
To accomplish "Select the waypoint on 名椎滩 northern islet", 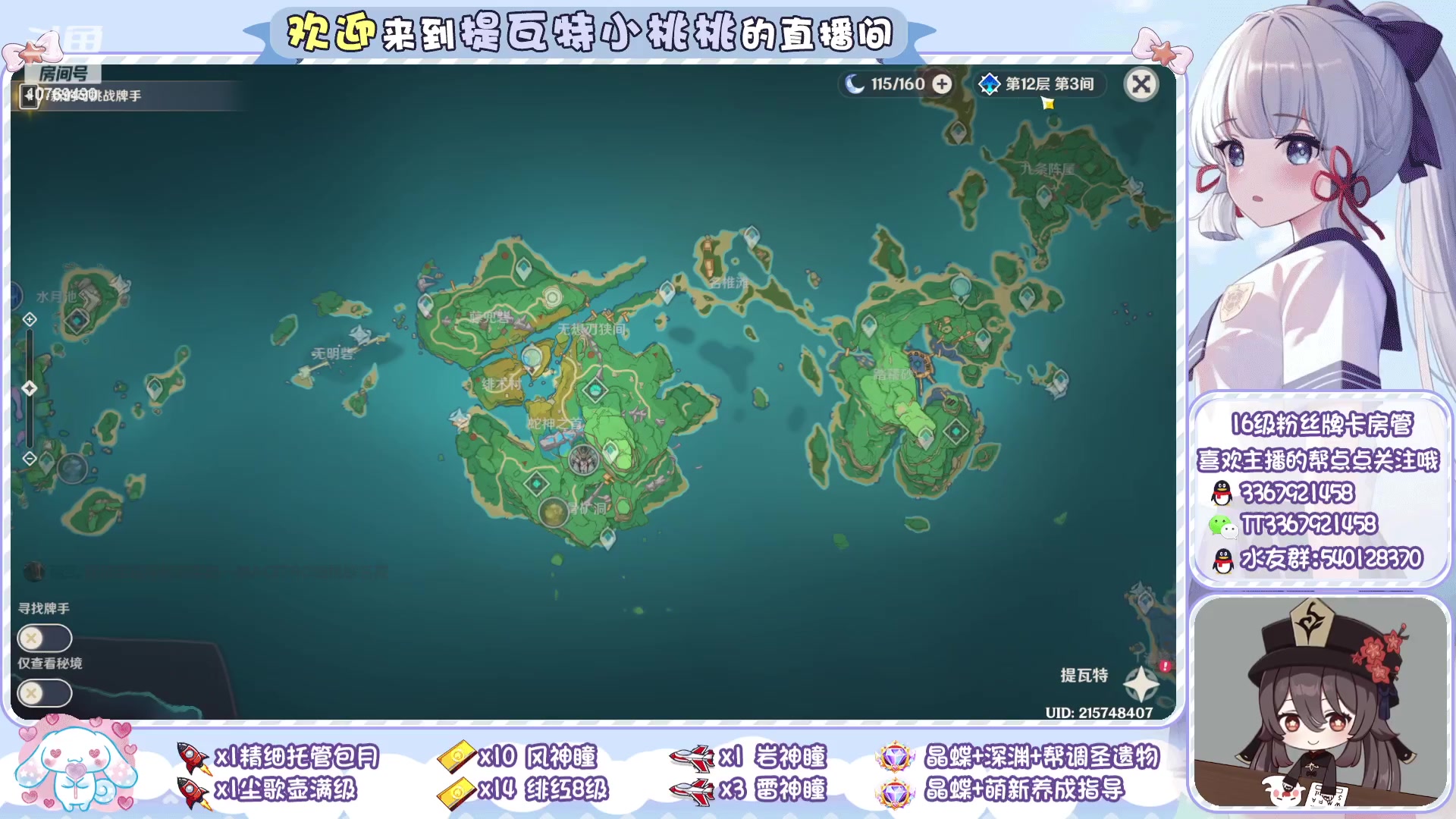I will pos(752,236).
